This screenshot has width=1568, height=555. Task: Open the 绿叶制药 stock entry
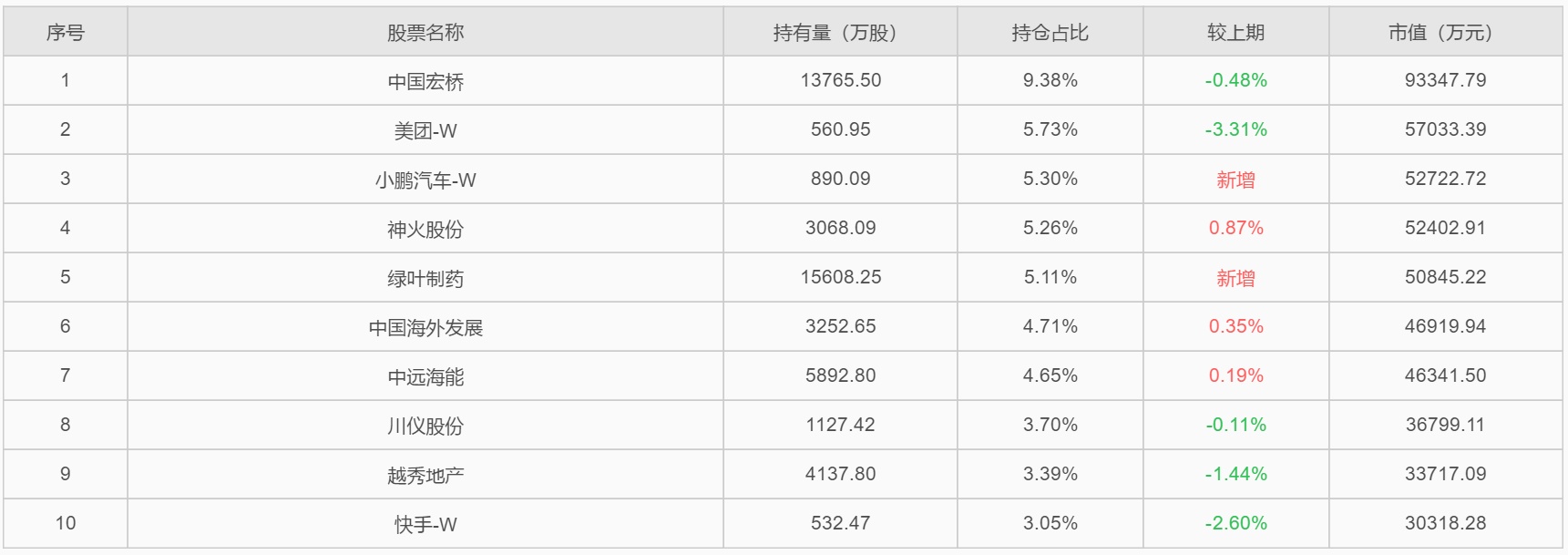(x=425, y=279)
